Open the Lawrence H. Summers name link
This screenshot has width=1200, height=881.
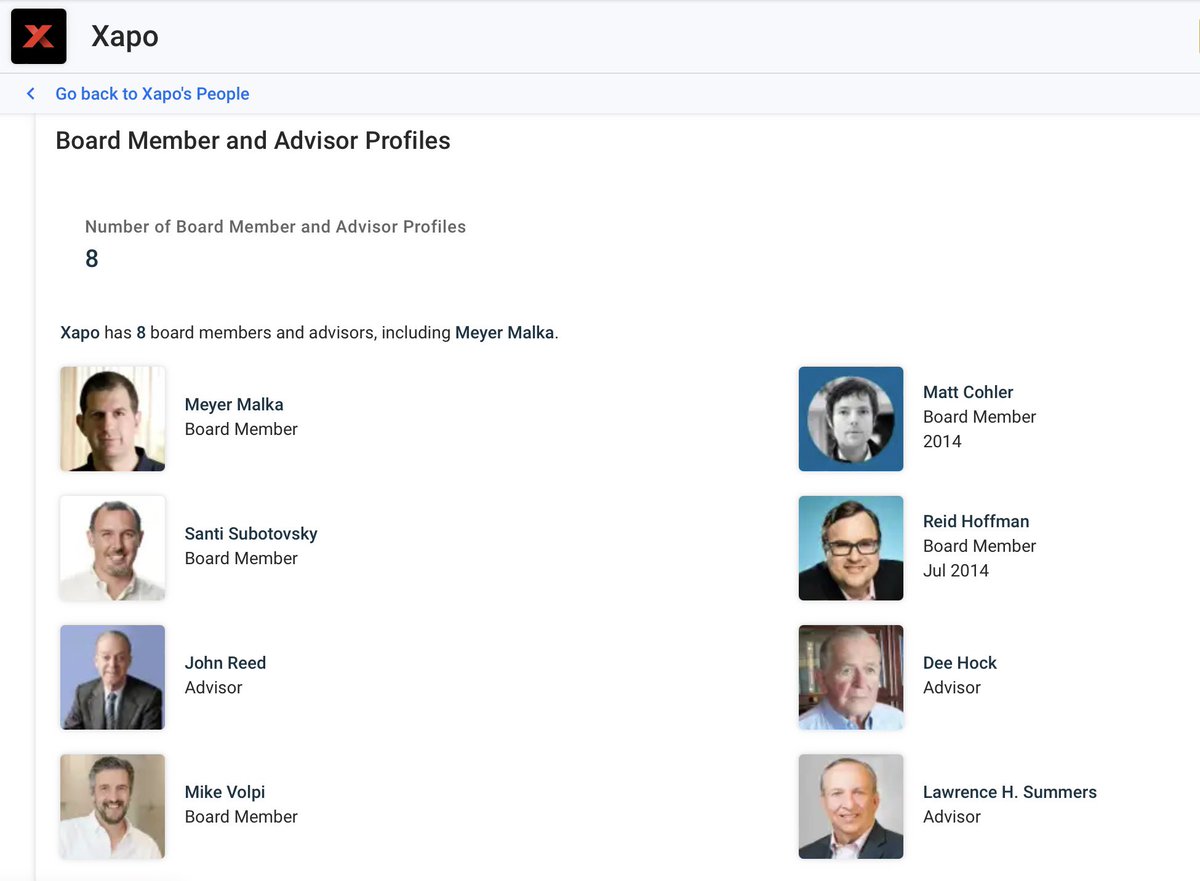point(1010,792)
